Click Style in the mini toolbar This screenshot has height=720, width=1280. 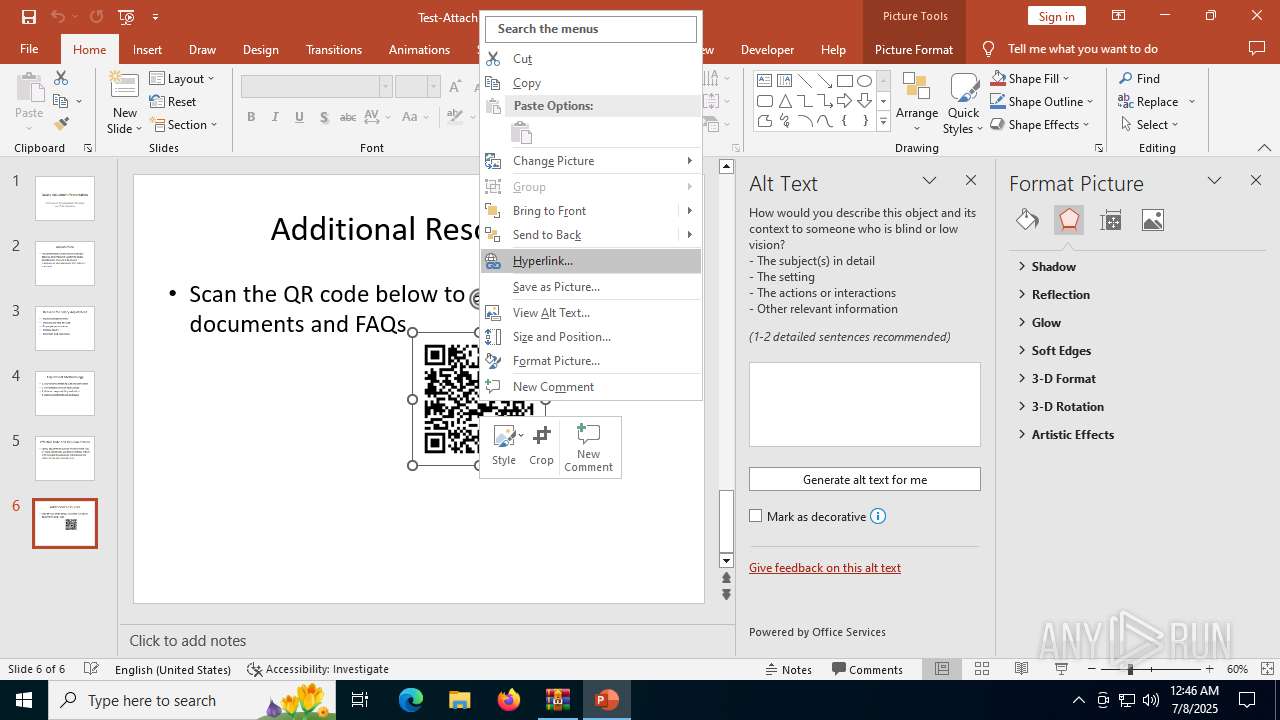tap(504, 446)
